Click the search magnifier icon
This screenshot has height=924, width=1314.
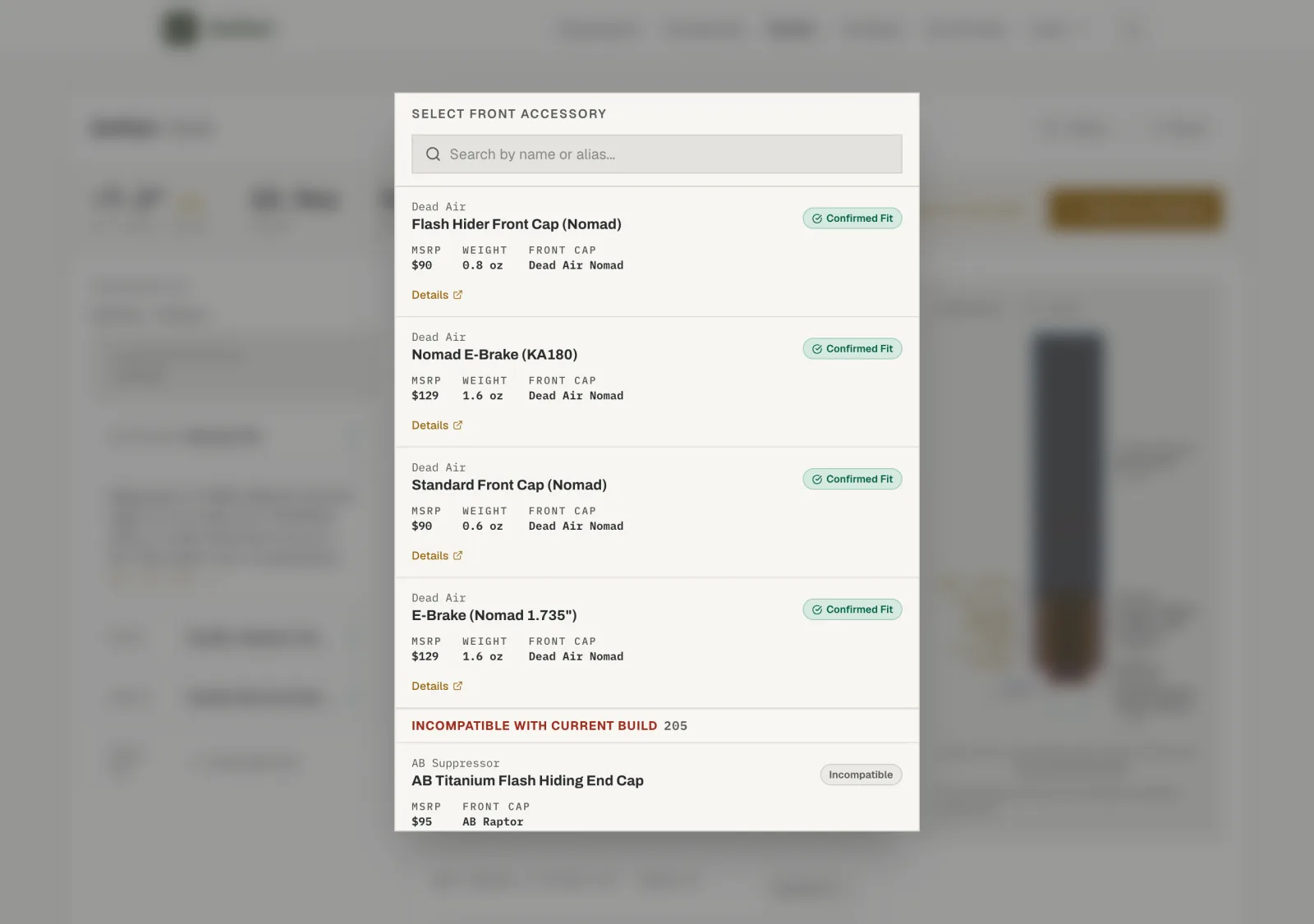point(433,154)
